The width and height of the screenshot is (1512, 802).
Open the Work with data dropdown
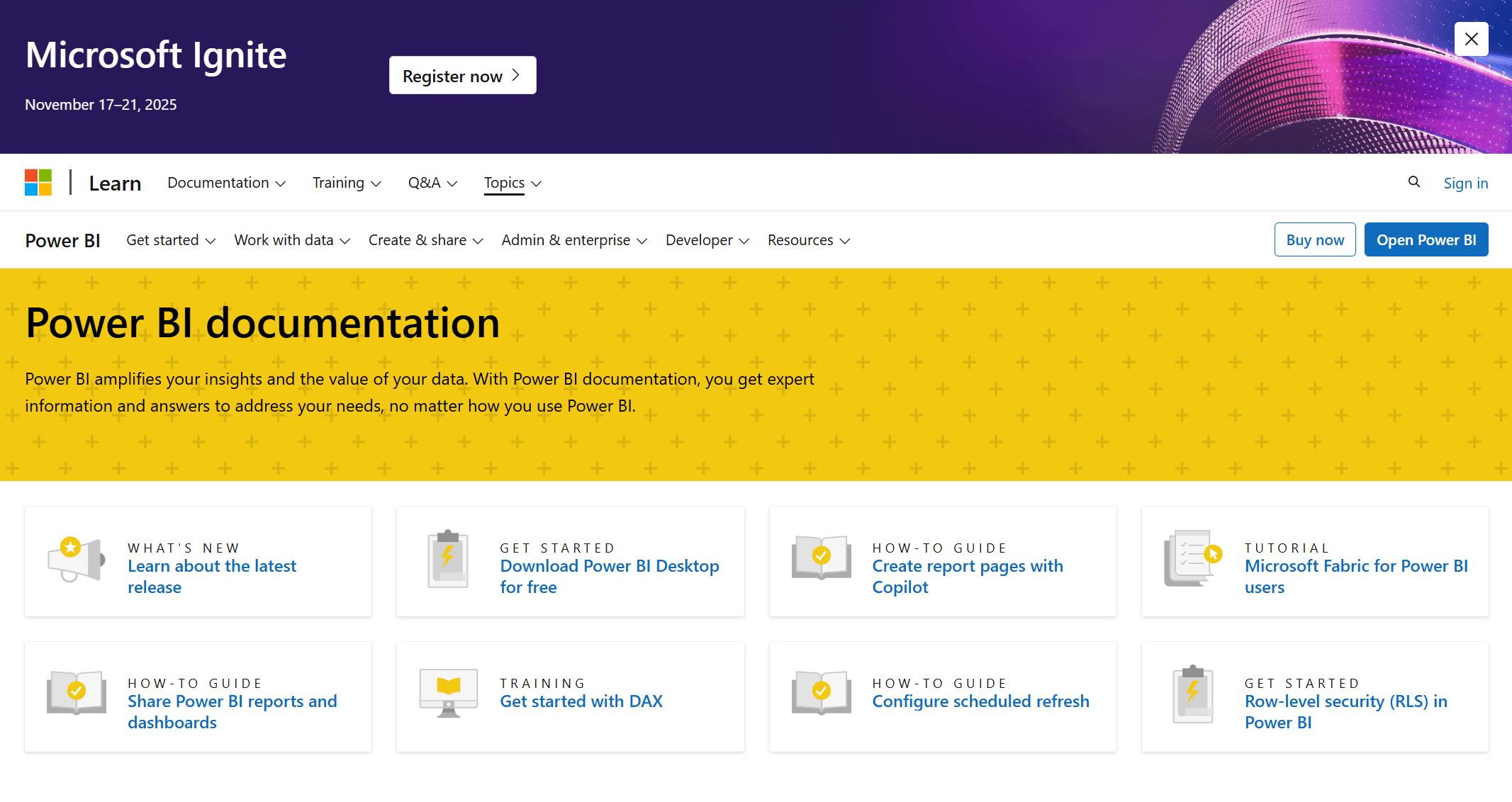(291, 240)
